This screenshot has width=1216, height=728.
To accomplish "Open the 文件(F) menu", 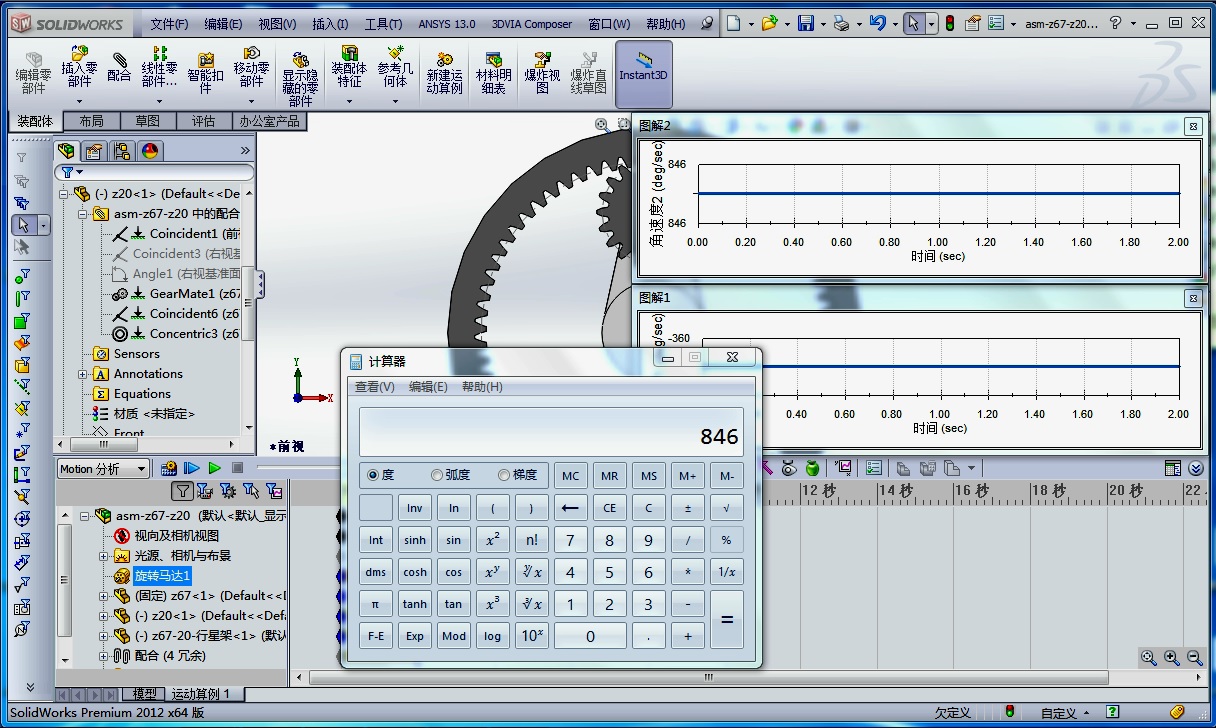I will pos(169,24).
